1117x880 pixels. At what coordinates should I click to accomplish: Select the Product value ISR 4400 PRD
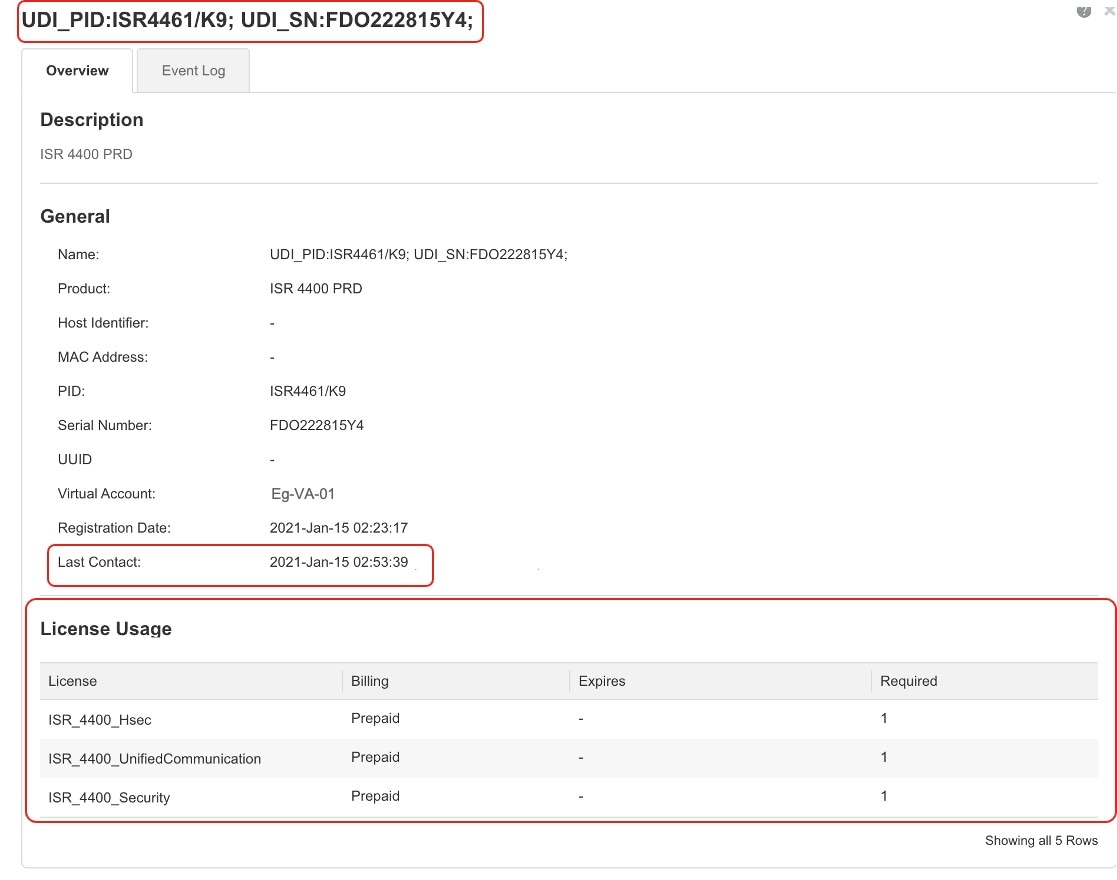coord(316,289)
